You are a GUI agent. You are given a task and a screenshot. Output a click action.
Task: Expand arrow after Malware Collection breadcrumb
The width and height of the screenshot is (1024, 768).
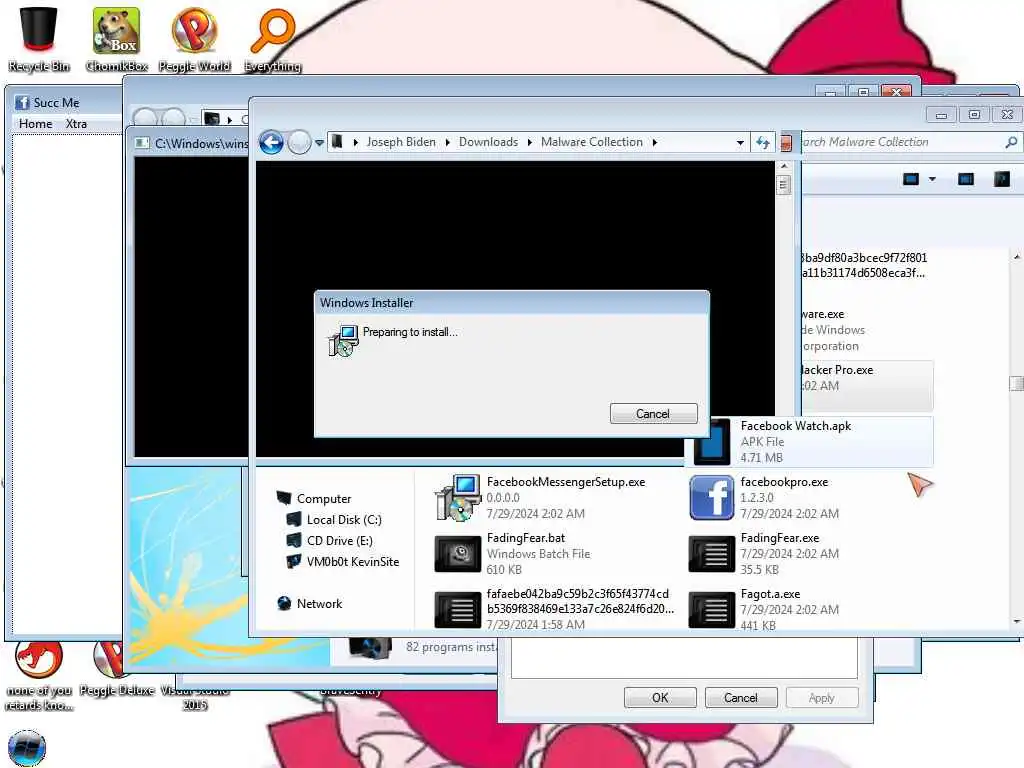(654, 142)
